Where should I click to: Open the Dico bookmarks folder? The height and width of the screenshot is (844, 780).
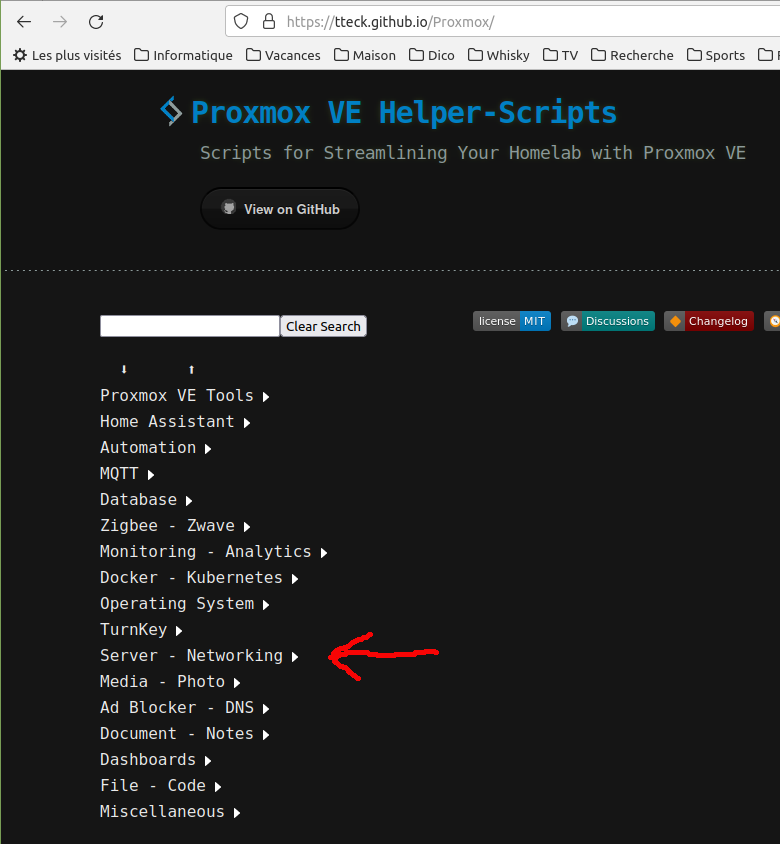432,55
